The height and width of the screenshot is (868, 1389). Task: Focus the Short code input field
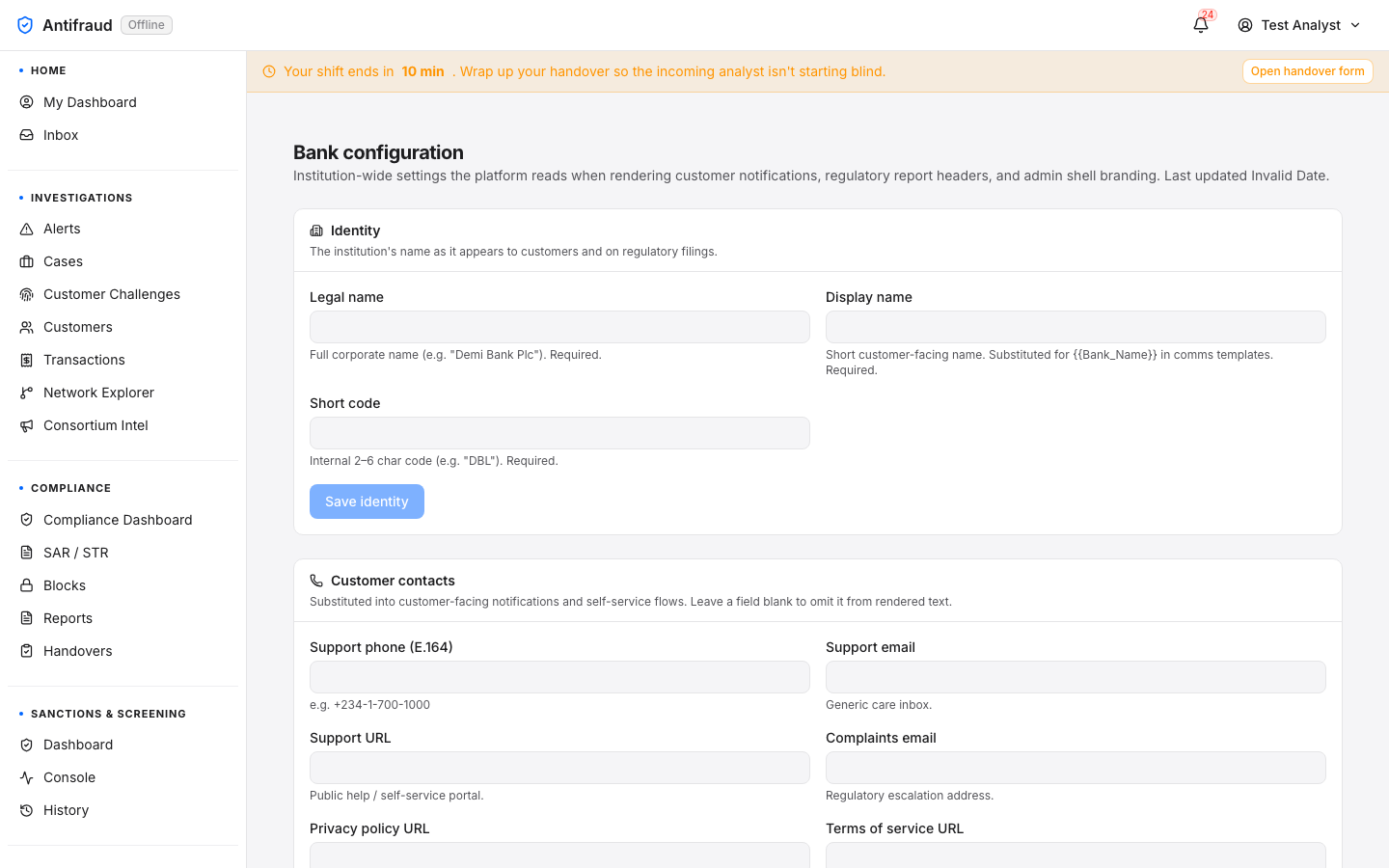(559, 433)
